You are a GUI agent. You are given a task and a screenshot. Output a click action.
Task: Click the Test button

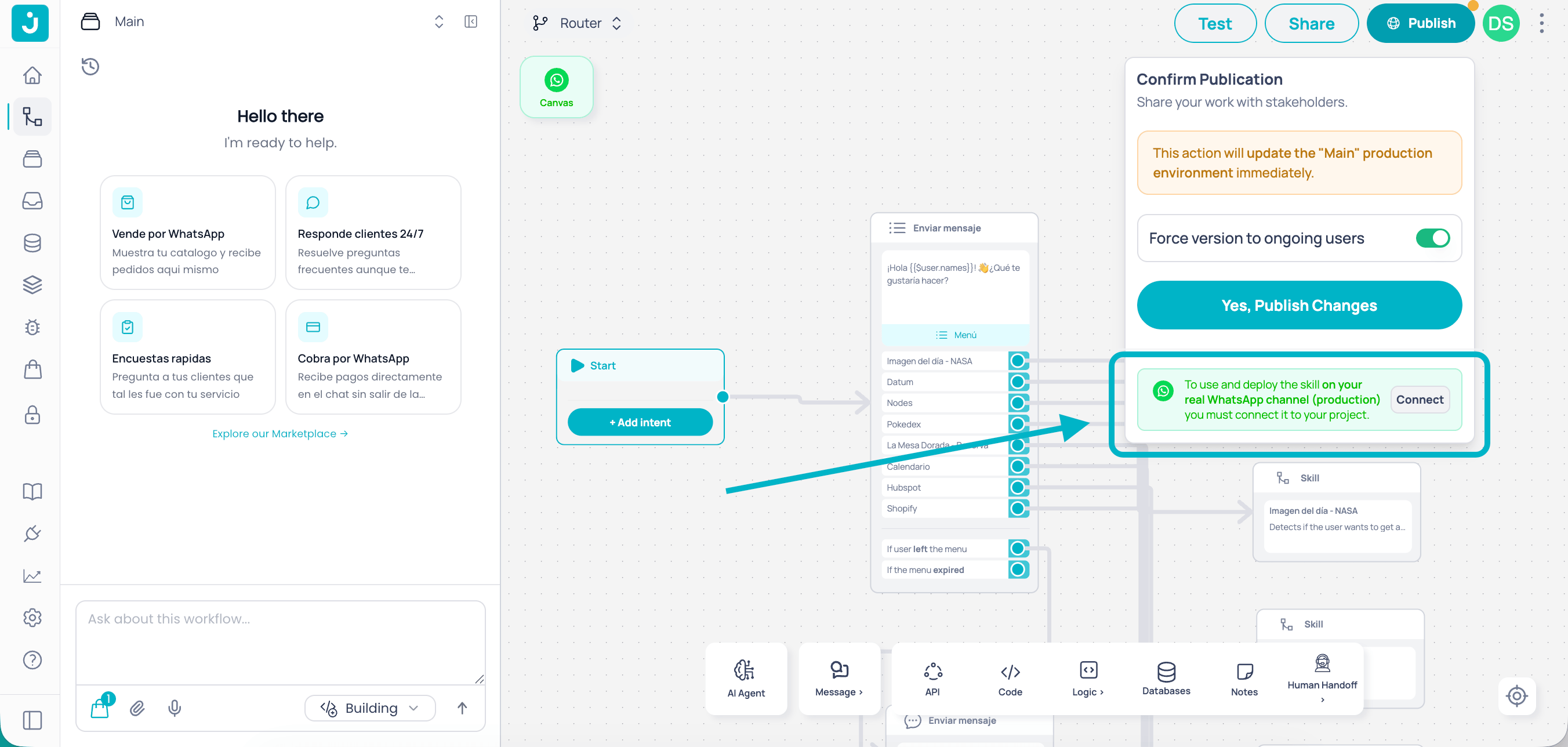point(1214,23)
